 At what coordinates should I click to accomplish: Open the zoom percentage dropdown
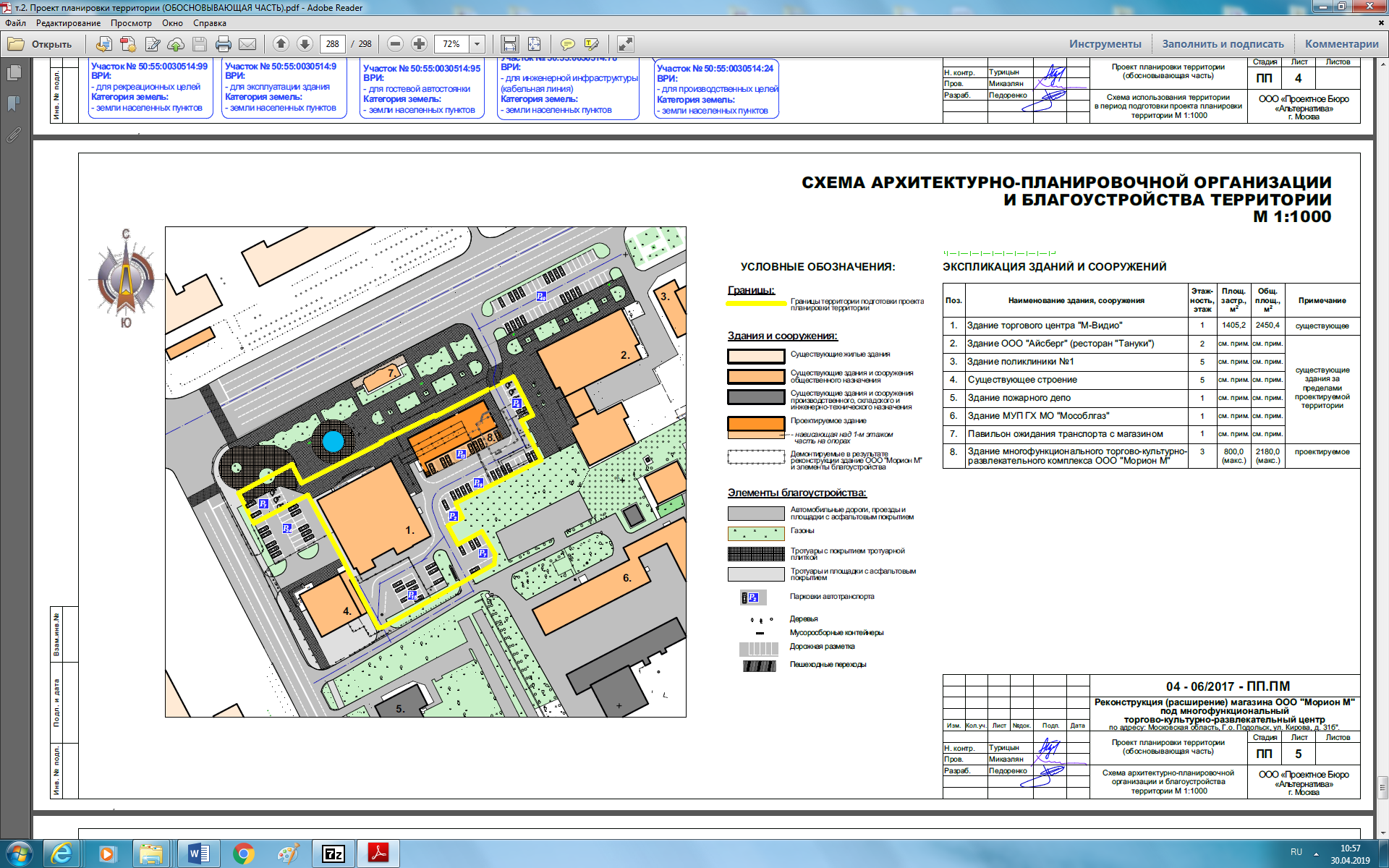[477, 44]
